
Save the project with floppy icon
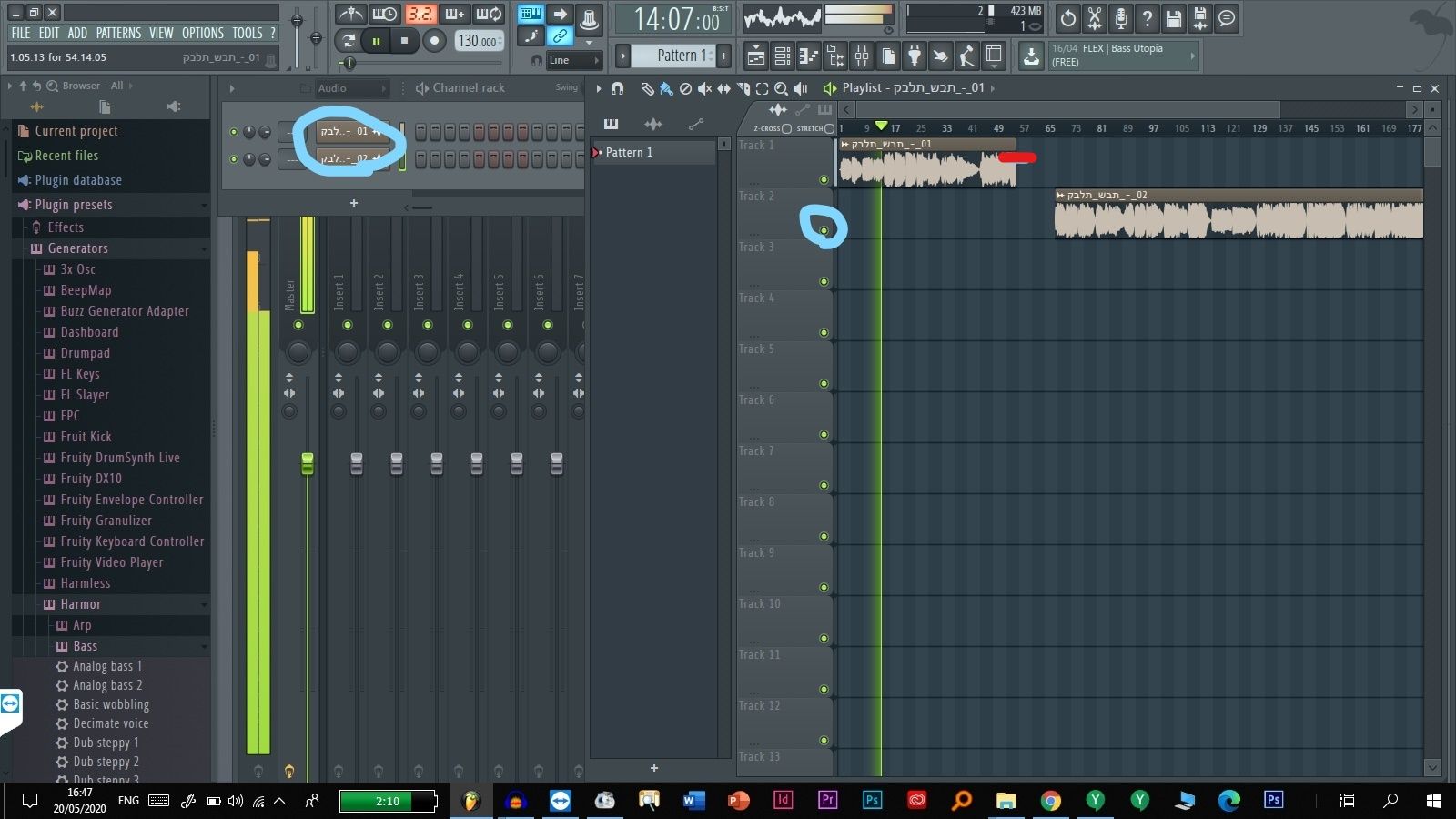1174,17
